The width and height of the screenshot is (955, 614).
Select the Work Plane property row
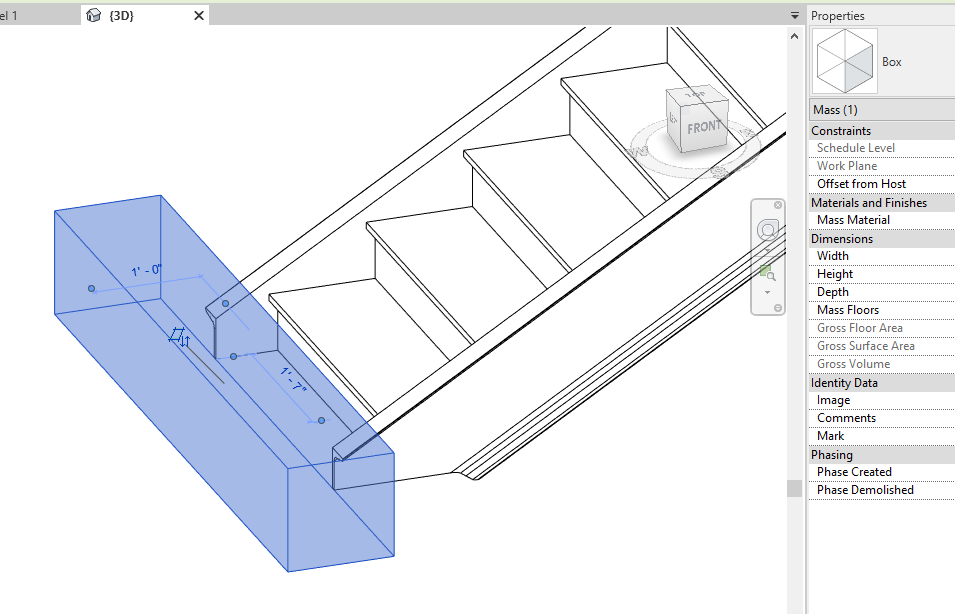pyautogui.click(x=882, y=166)
